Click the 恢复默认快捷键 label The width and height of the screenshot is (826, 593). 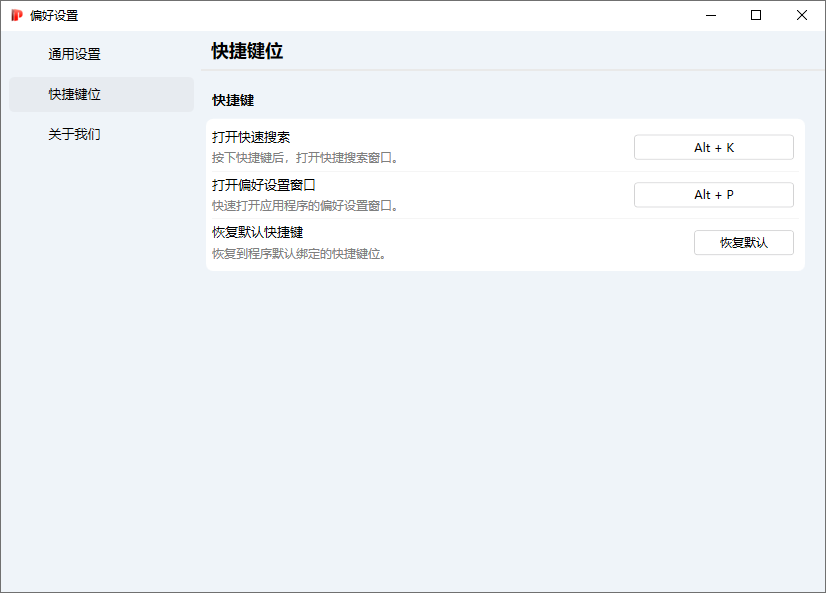point(257,233)
